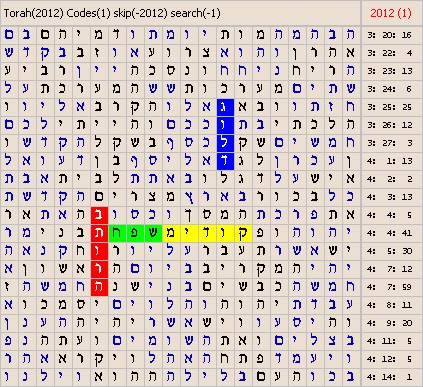Select verse reference '3: 25: 25'
Screen dimensions: 423x387
point(390,107)
